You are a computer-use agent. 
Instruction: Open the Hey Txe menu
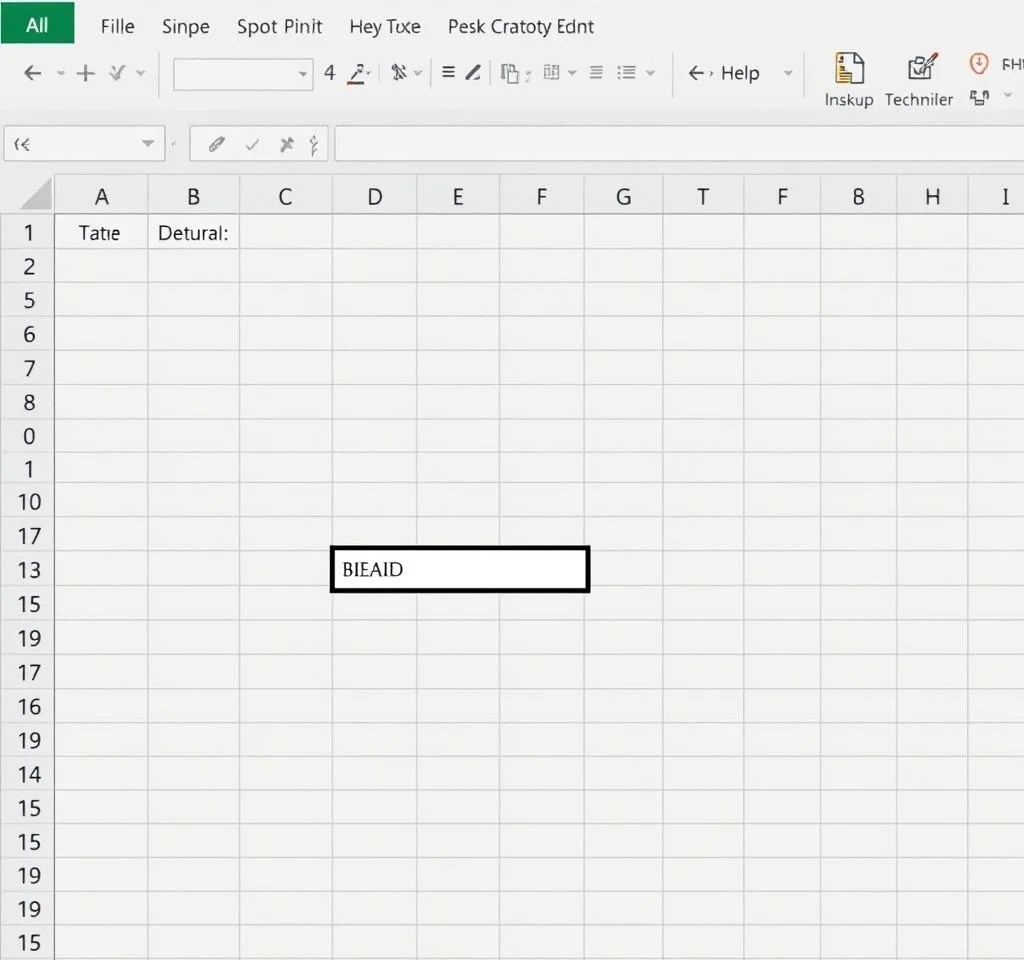point(385,27)
